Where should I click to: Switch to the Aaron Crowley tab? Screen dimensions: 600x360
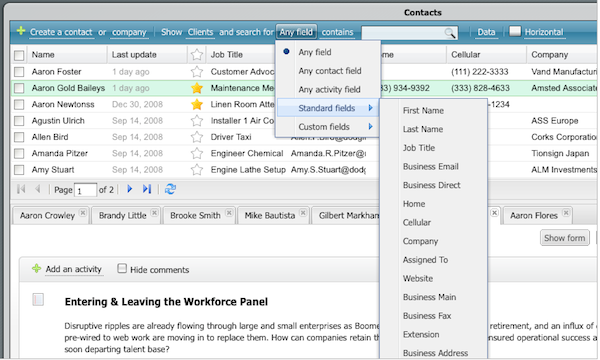(x=47, y=216)
